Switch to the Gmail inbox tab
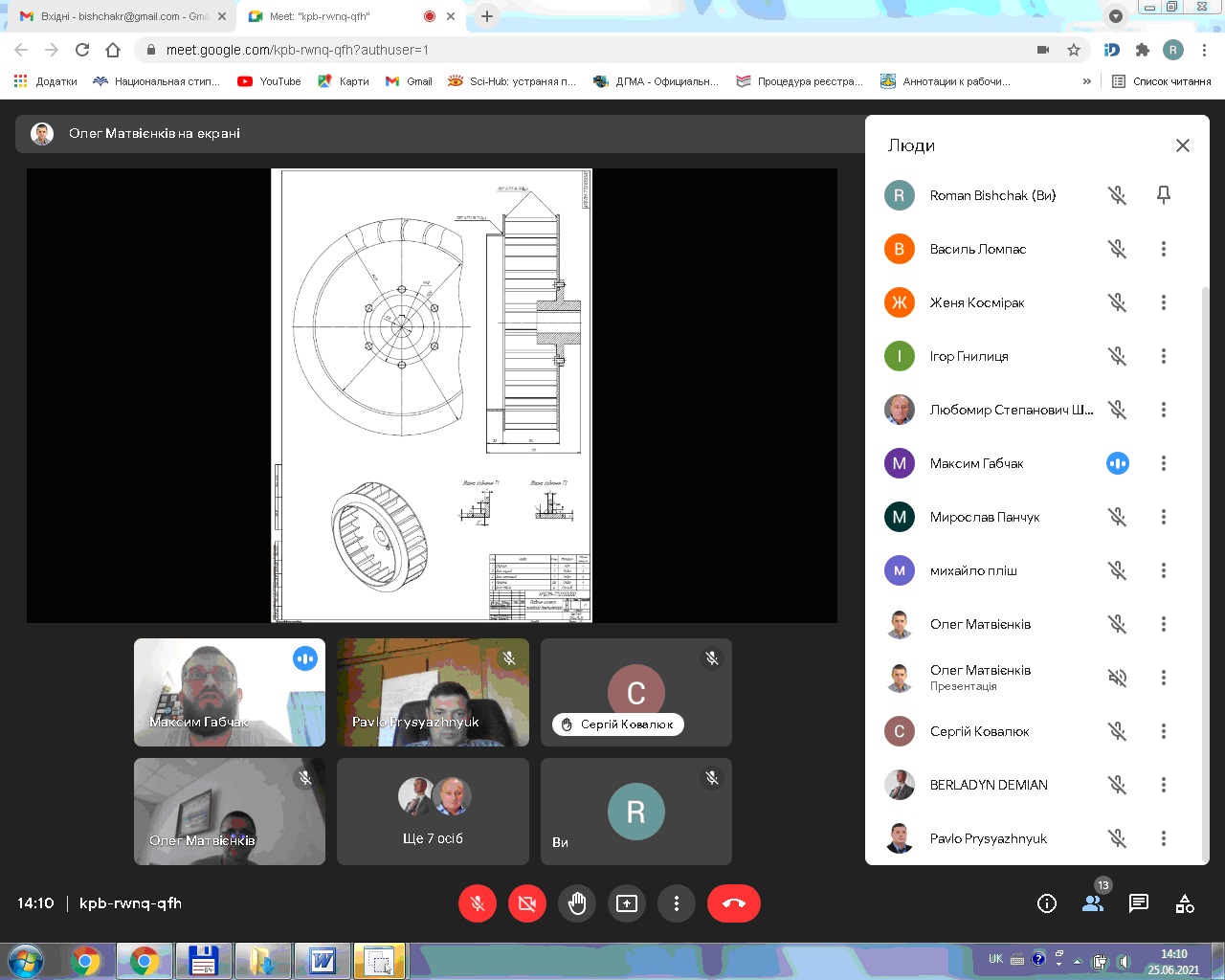1225x980 pixels. [120, 16]
